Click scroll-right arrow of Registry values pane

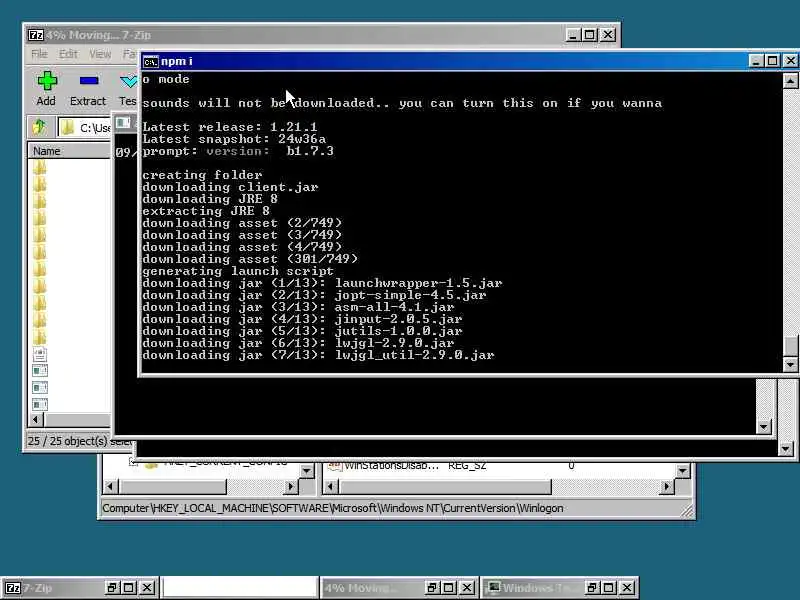tap(666, 487)
